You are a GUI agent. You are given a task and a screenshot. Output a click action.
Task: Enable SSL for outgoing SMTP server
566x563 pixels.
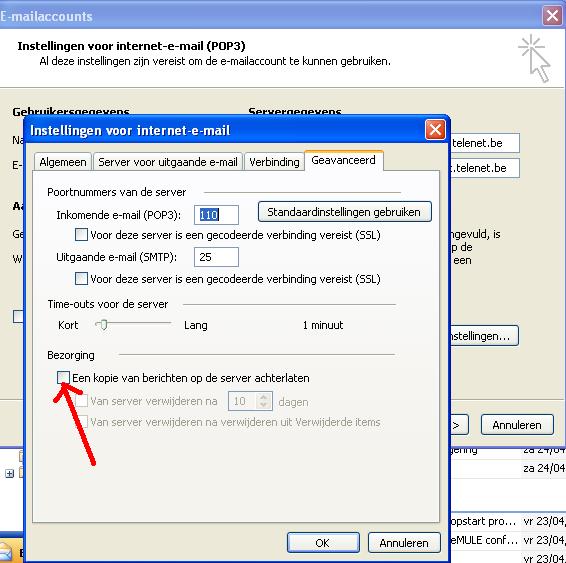(81, 279)
